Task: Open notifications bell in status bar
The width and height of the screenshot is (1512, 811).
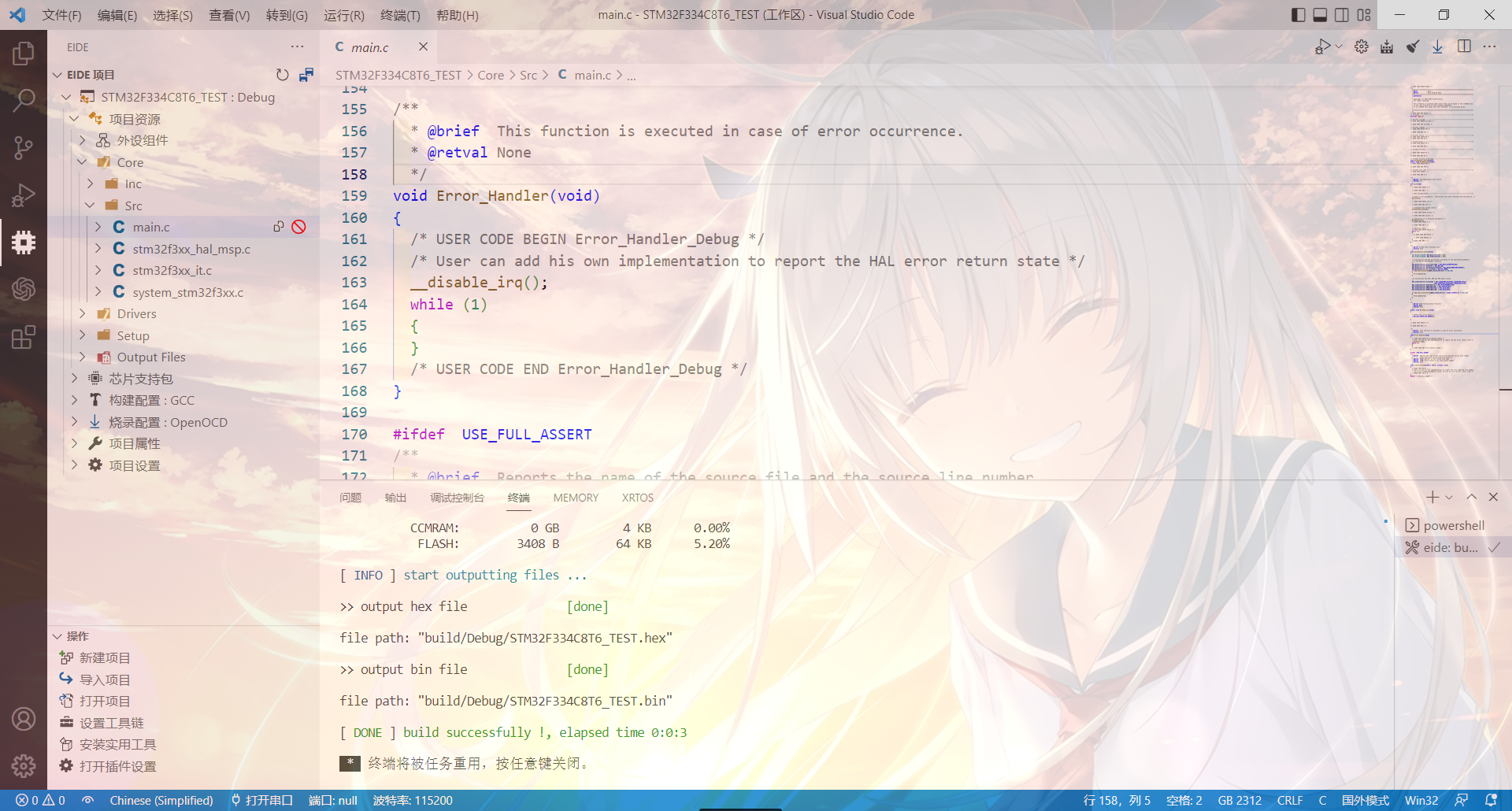Action: 1491,800
